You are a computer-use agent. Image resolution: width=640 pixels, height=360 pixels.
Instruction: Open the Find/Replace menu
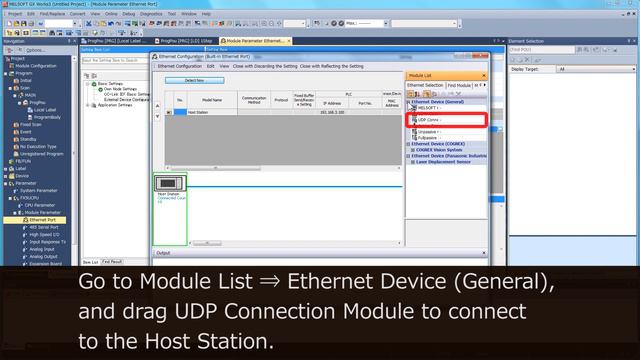pos(52,14)
